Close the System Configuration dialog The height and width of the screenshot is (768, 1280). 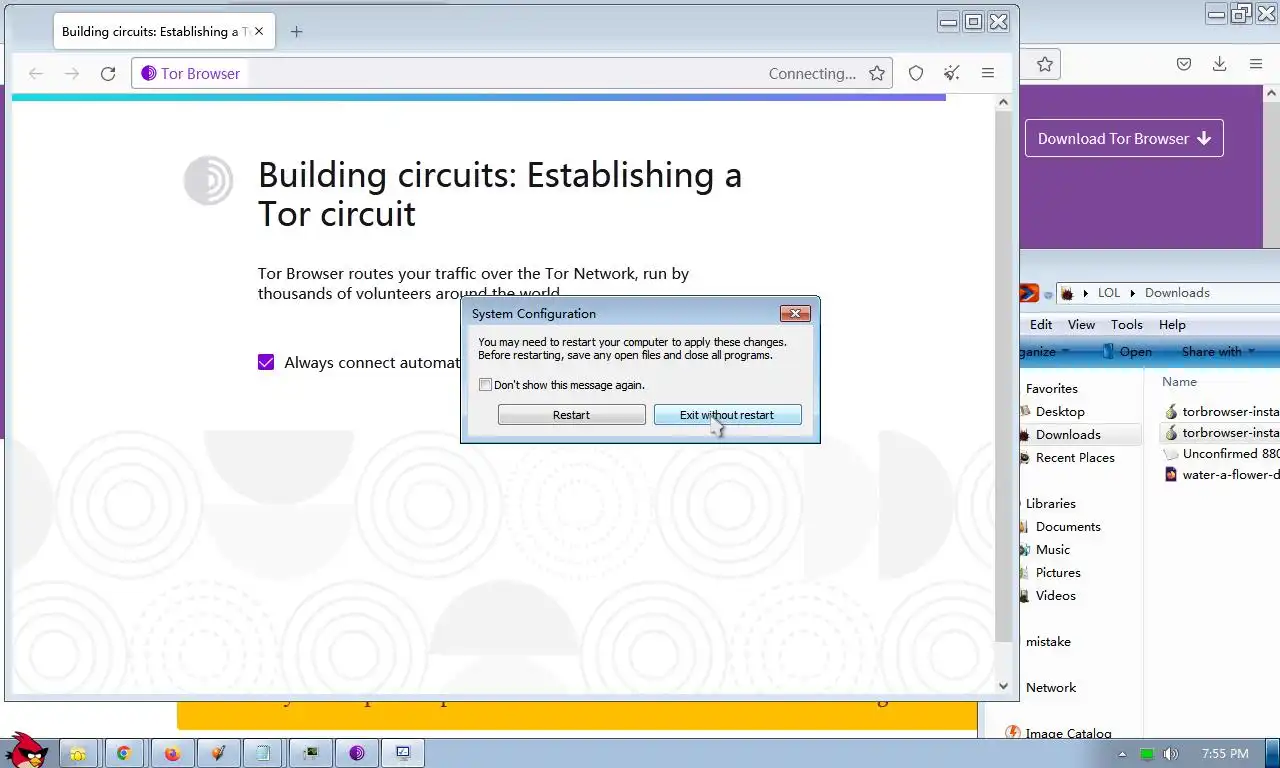[x=795, y=314]
